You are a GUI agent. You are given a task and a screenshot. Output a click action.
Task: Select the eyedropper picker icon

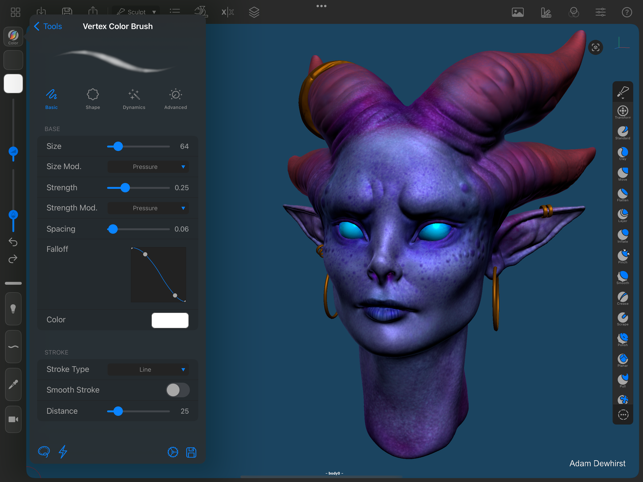pos(13,384)
